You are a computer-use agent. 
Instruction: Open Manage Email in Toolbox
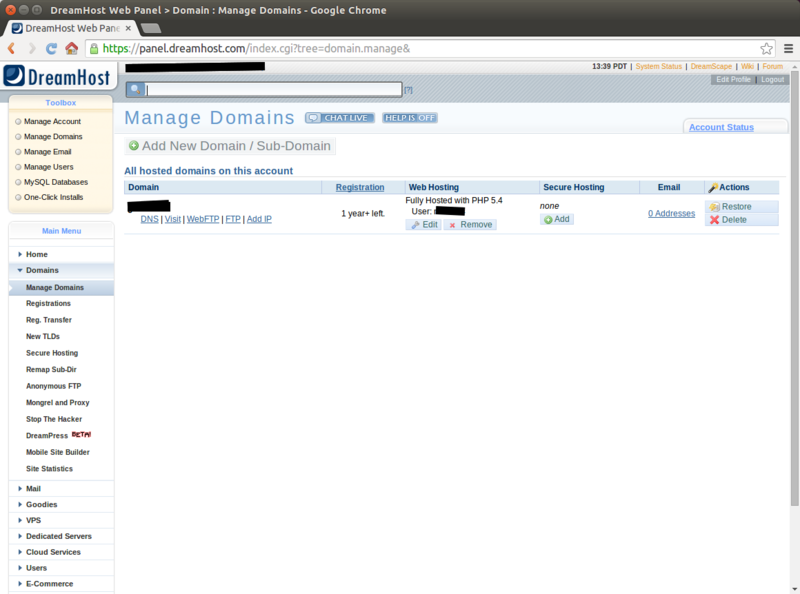pos(47,152)
